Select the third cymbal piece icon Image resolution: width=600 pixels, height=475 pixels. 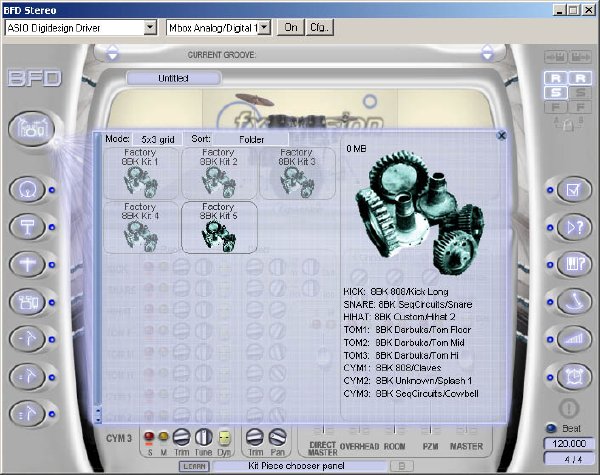(x=28, y=414)
